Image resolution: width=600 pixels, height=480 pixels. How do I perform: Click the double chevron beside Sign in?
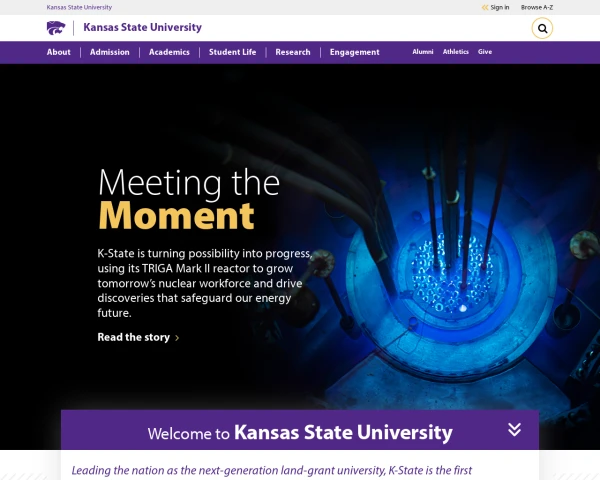485,7
